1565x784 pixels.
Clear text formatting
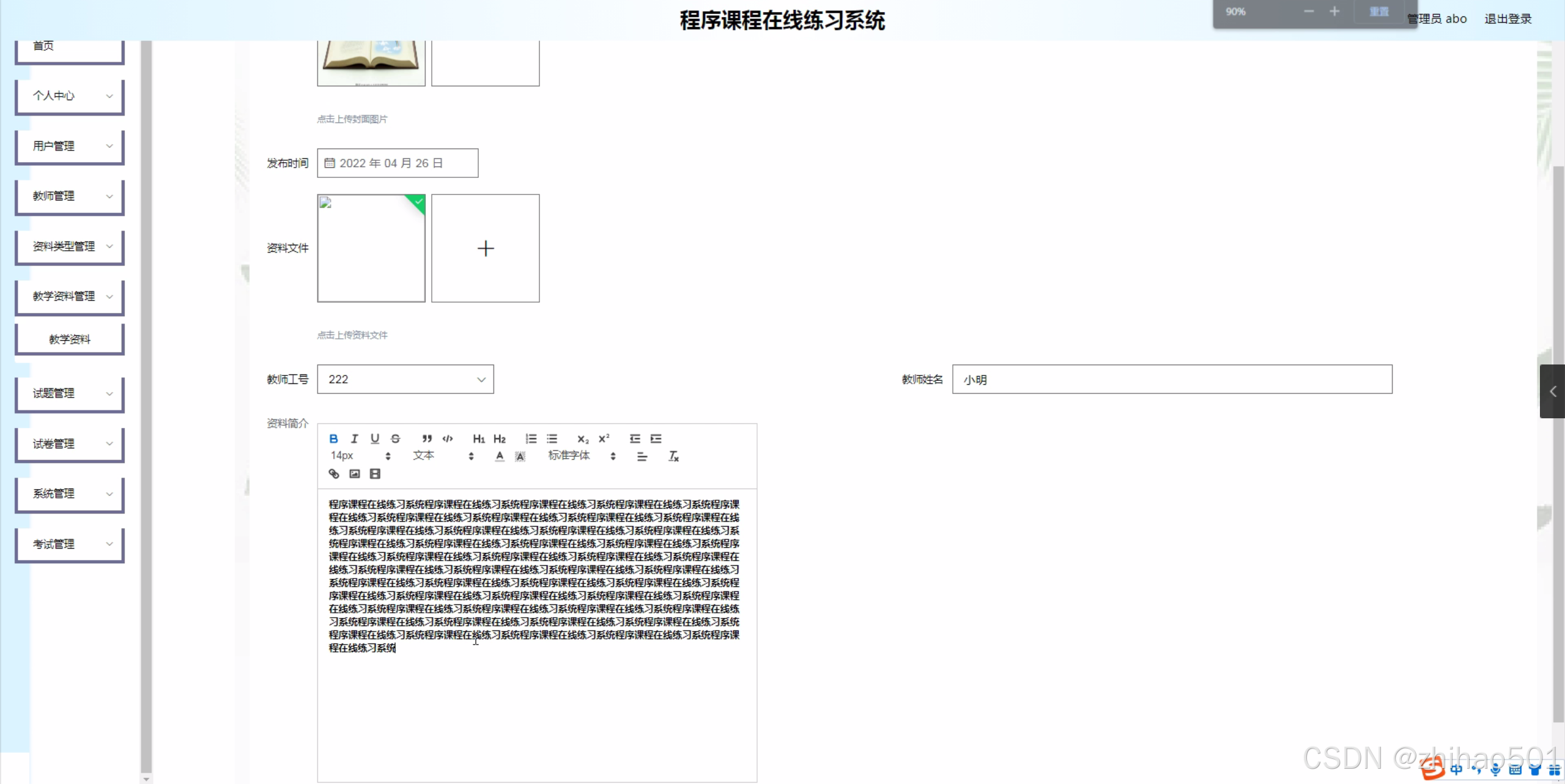click(673, 456)
